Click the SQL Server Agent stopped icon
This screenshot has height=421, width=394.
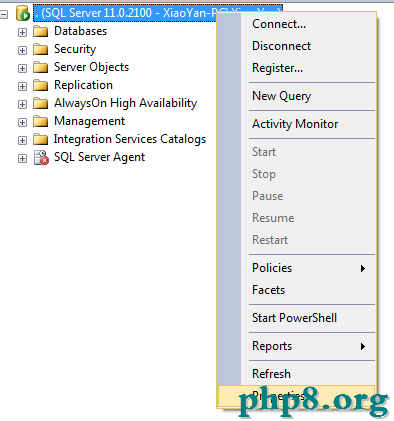point(41,157)
